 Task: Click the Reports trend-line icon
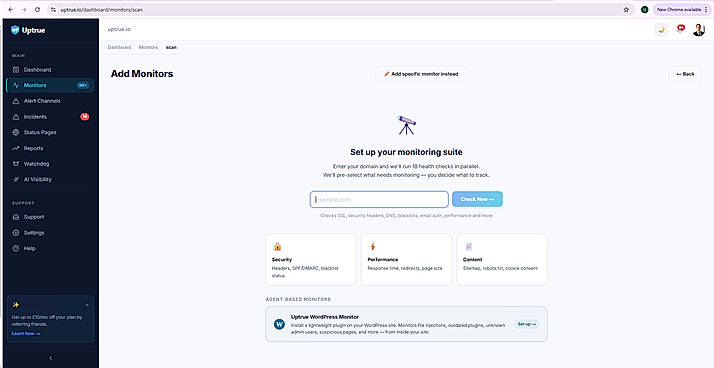point(16,148)
